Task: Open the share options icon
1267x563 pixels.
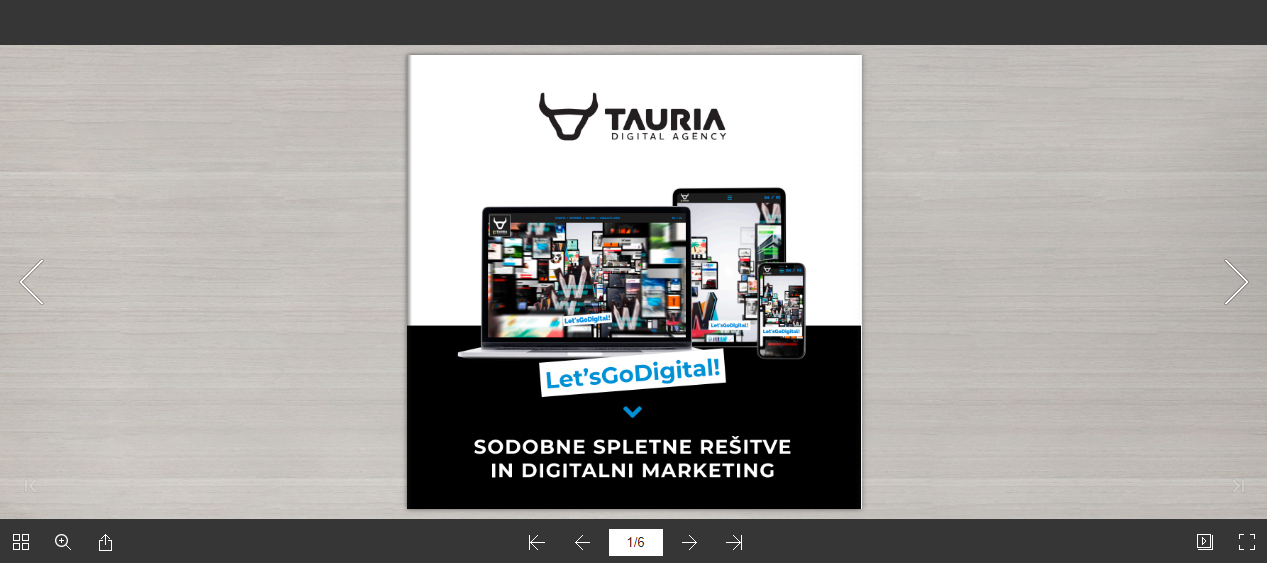Action: [x=105, y=542]
